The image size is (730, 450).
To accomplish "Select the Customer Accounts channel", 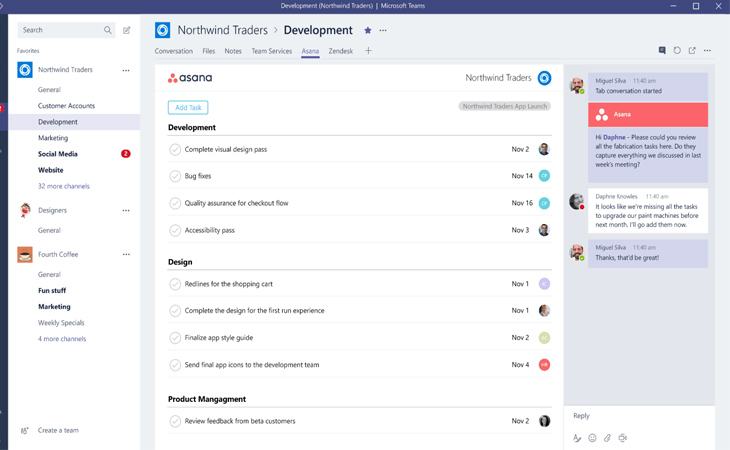I will coord(67,106).
